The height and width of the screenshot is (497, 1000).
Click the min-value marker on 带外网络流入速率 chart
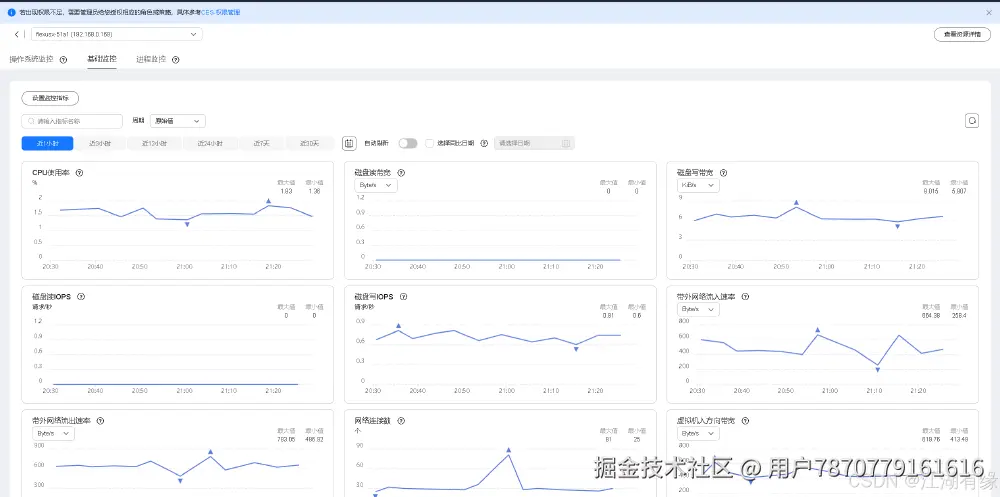(878, 369)
